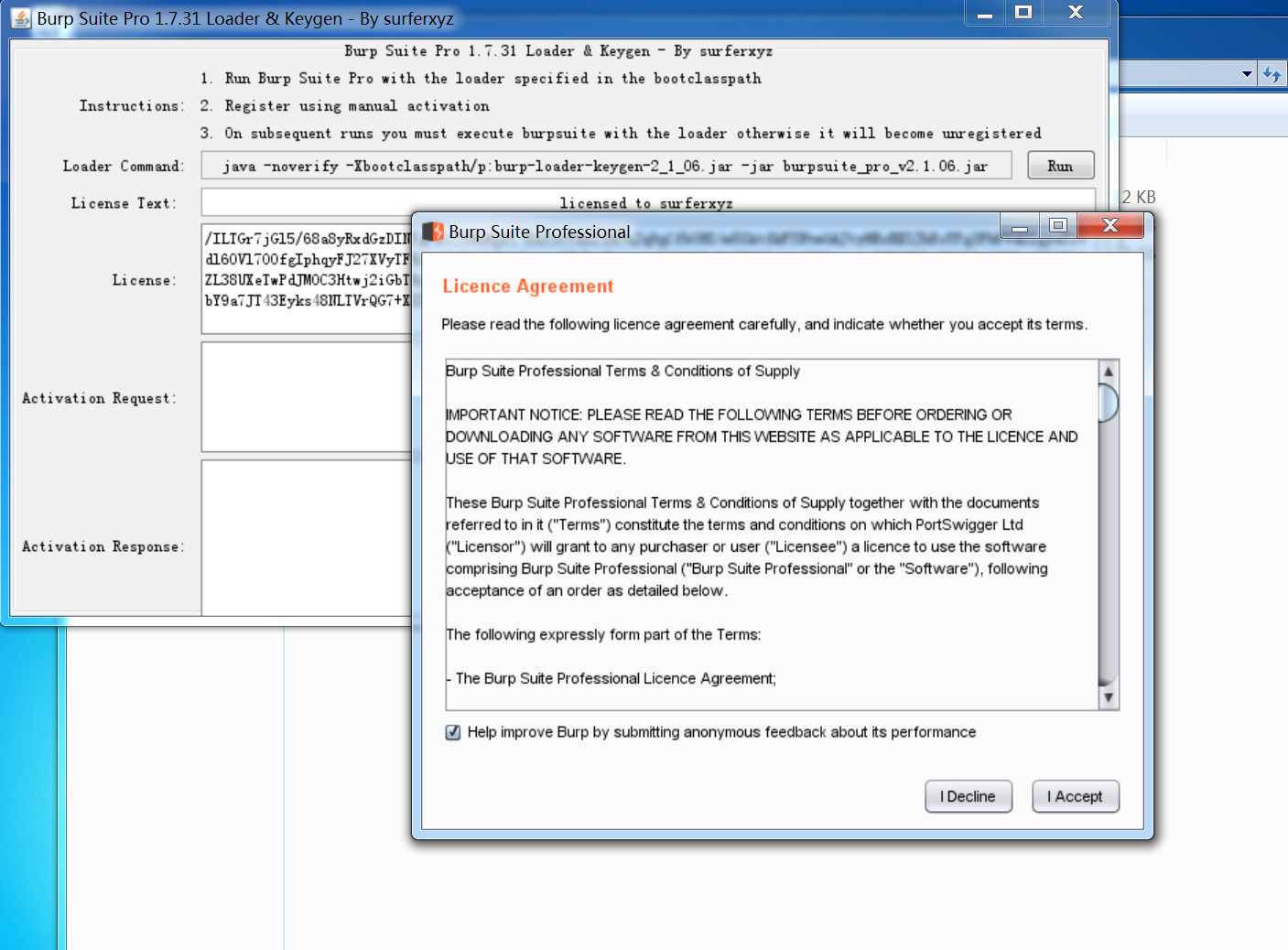
Task: Click Run next to the Loader Command
Action: click(1060, 166)
